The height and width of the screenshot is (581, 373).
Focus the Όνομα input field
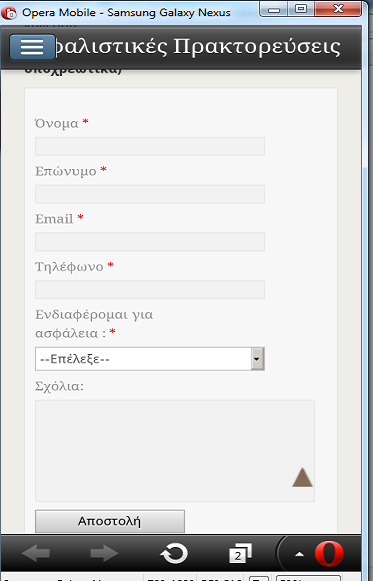click(x=150, y=146)
